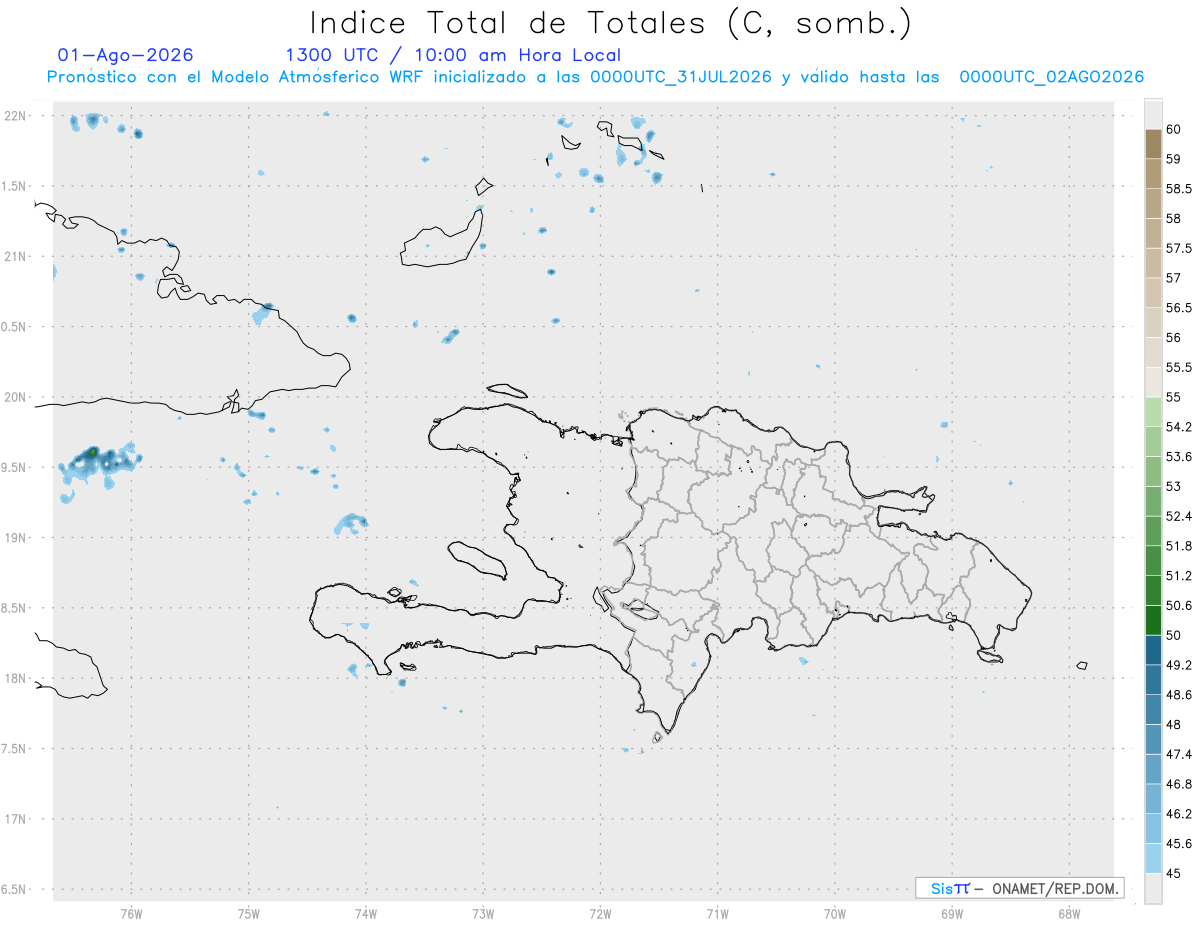Click the legend value '51.8'
1200x927 pixels.
tap(1179, 546)
